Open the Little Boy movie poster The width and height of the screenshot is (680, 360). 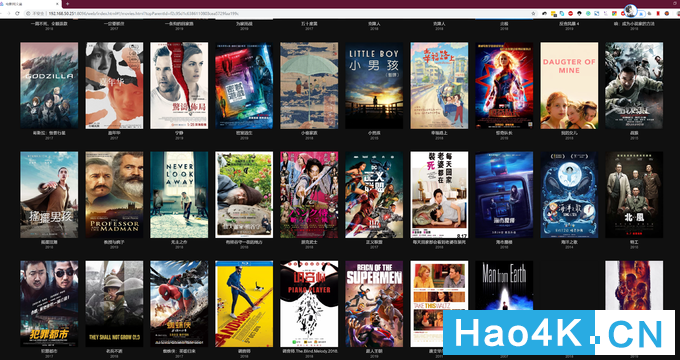pyautogui.click(x=374, y=85)
